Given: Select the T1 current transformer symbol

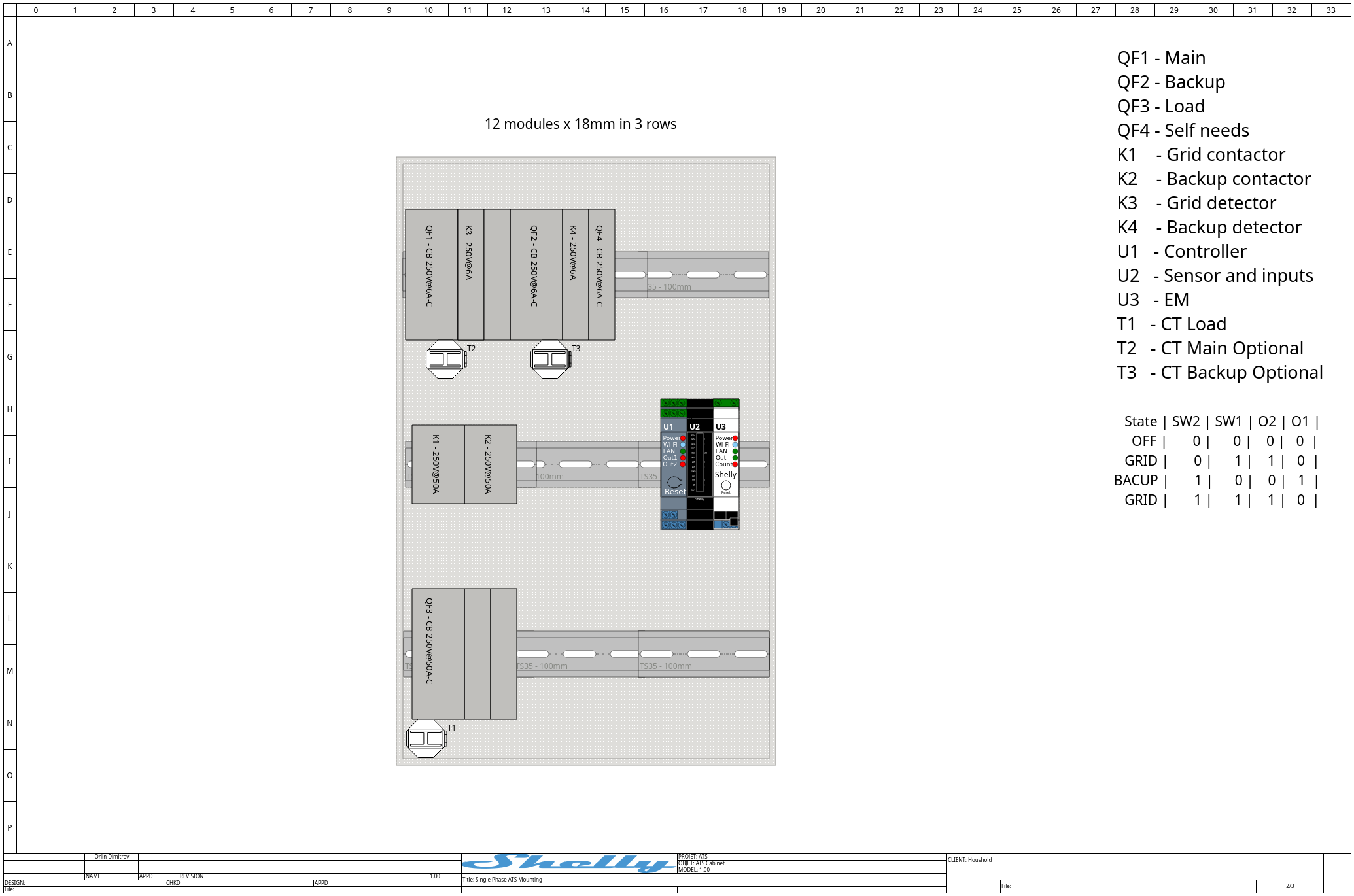Looking at the screenshot, I should 426,739.
